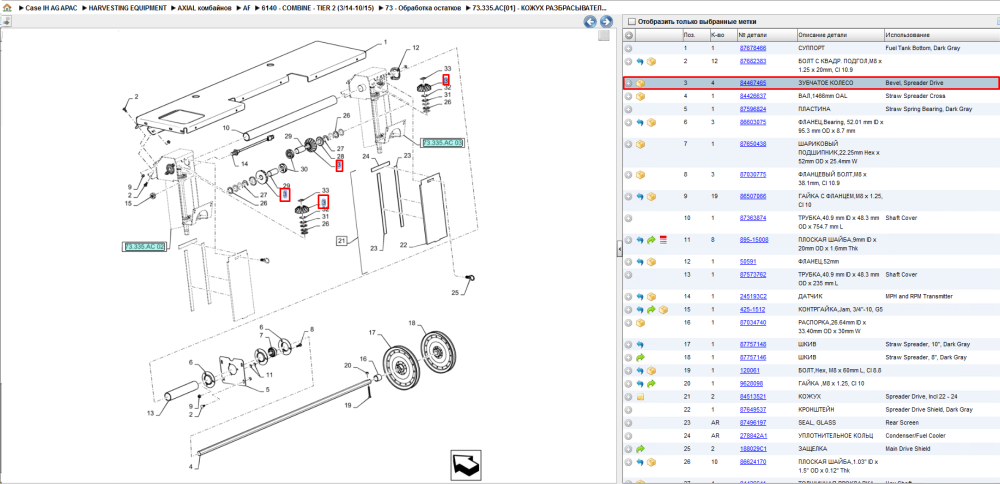The width and height of the screenshot is (1000, 484).
Task: Click green arrow icon for part 9628098
Action: (651, 384)
